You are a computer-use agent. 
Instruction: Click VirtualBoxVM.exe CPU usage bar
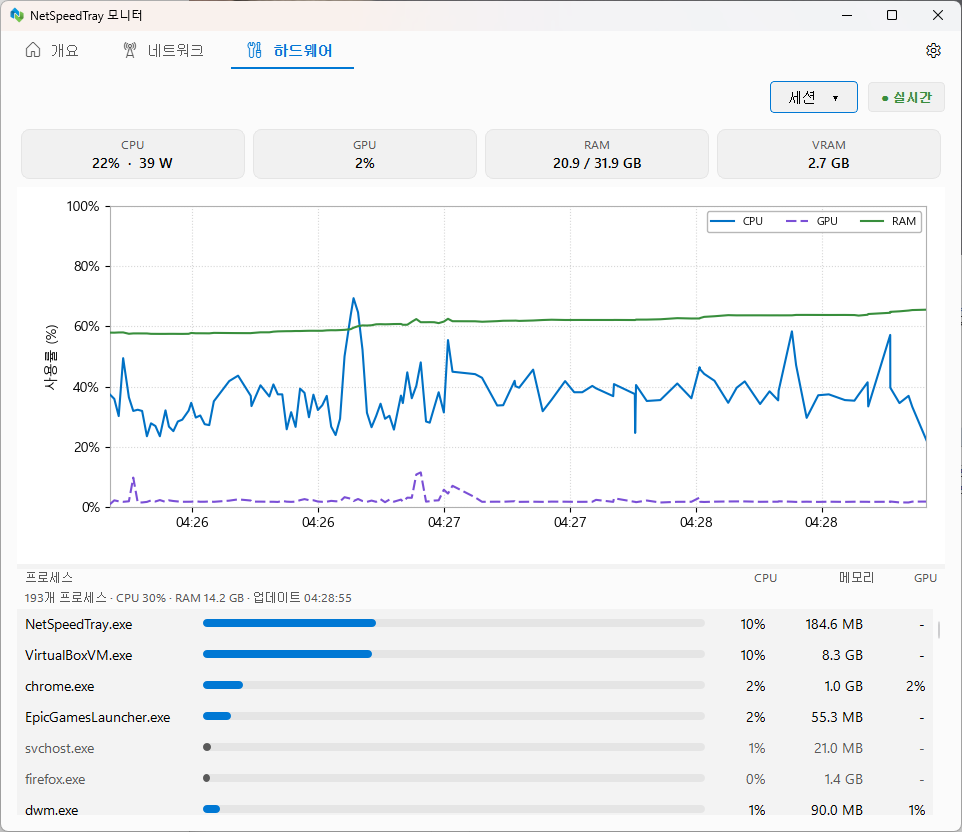click(x=453, y=654)
